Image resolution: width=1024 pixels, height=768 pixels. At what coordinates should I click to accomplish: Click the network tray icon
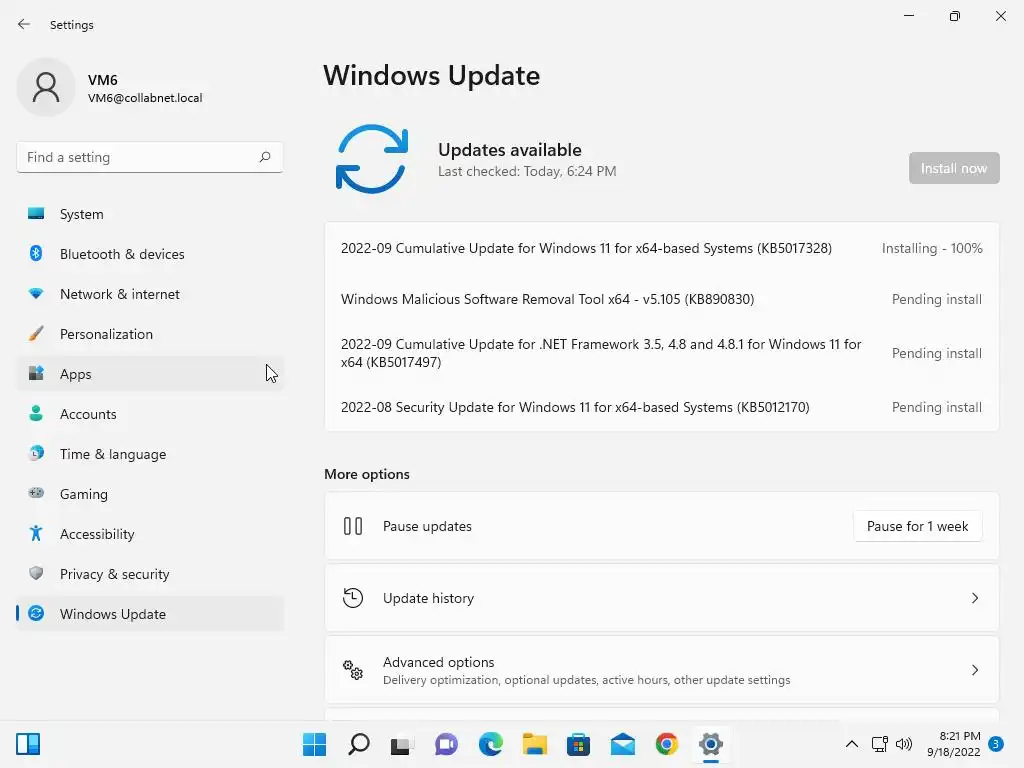(x=879, y=744)
